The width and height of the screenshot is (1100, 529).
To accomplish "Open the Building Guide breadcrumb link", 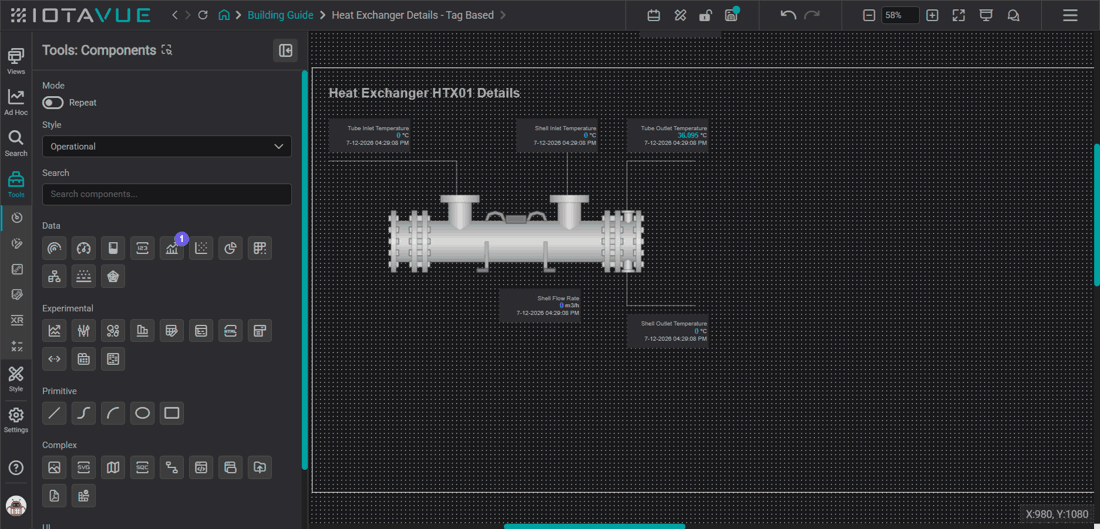I will pos(281,15).
